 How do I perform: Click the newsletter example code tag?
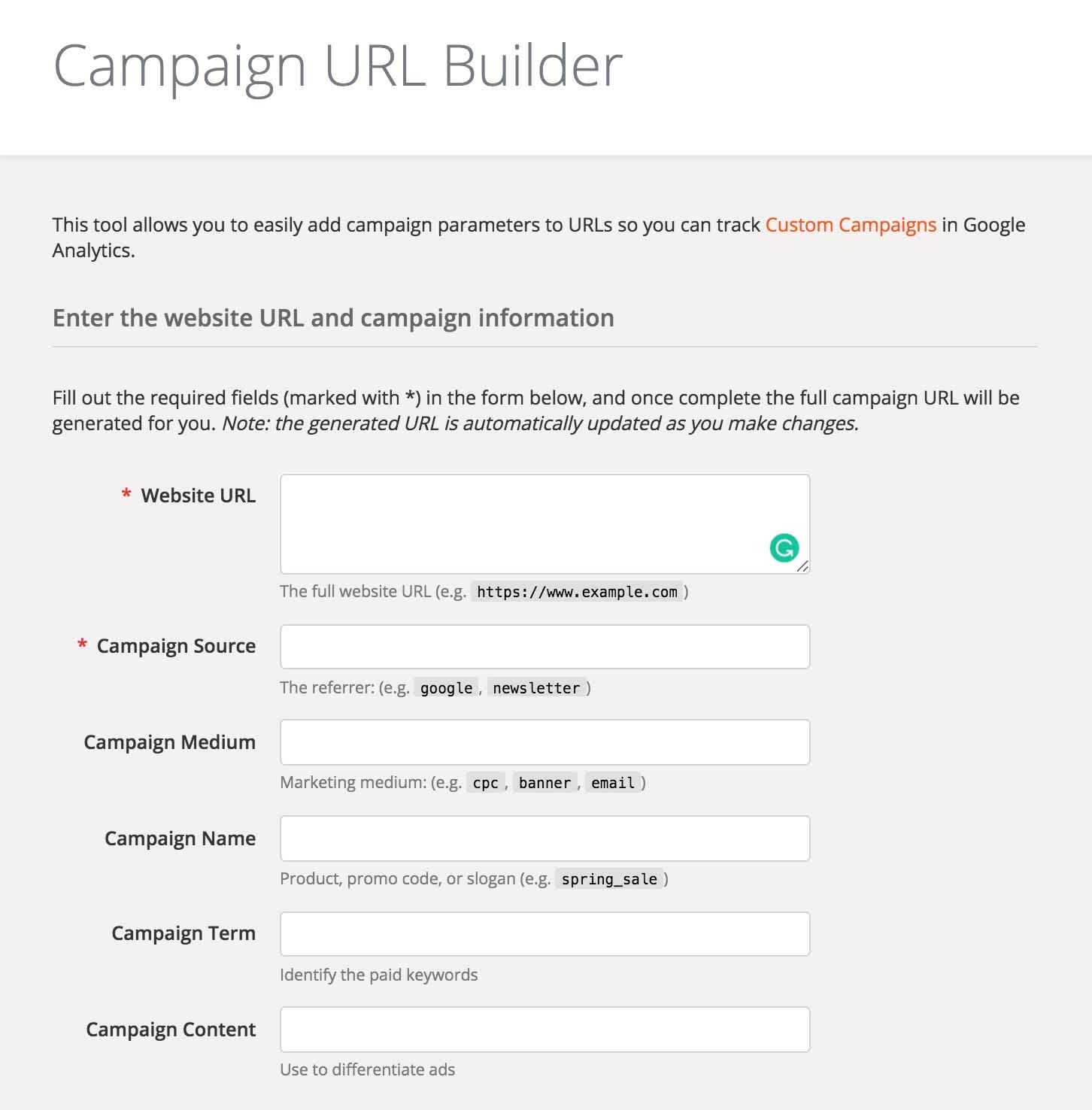point(536,687)
